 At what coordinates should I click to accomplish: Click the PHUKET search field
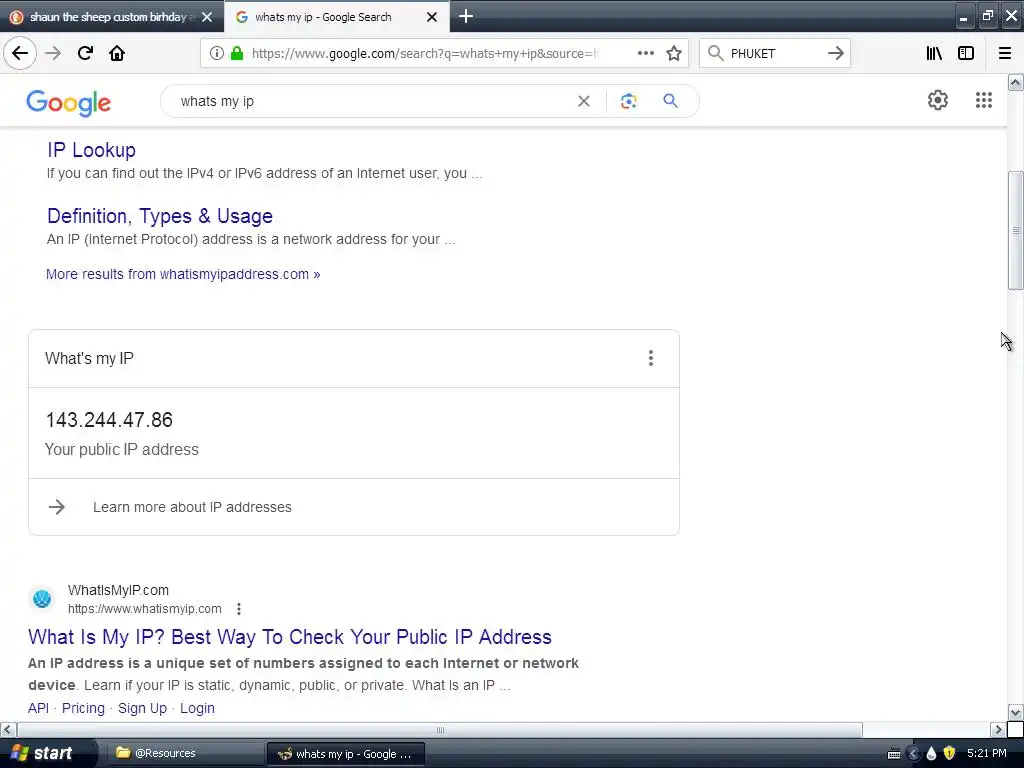(x=774, y=54)
